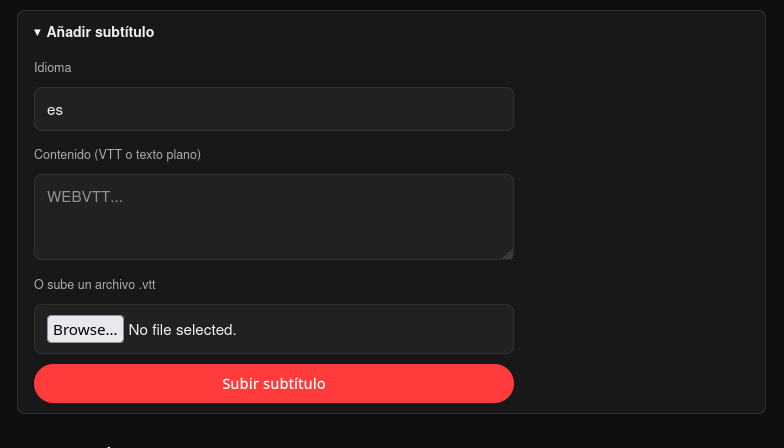Open file picker with Browse... button
784x448 pixels.
pos(86,329)
